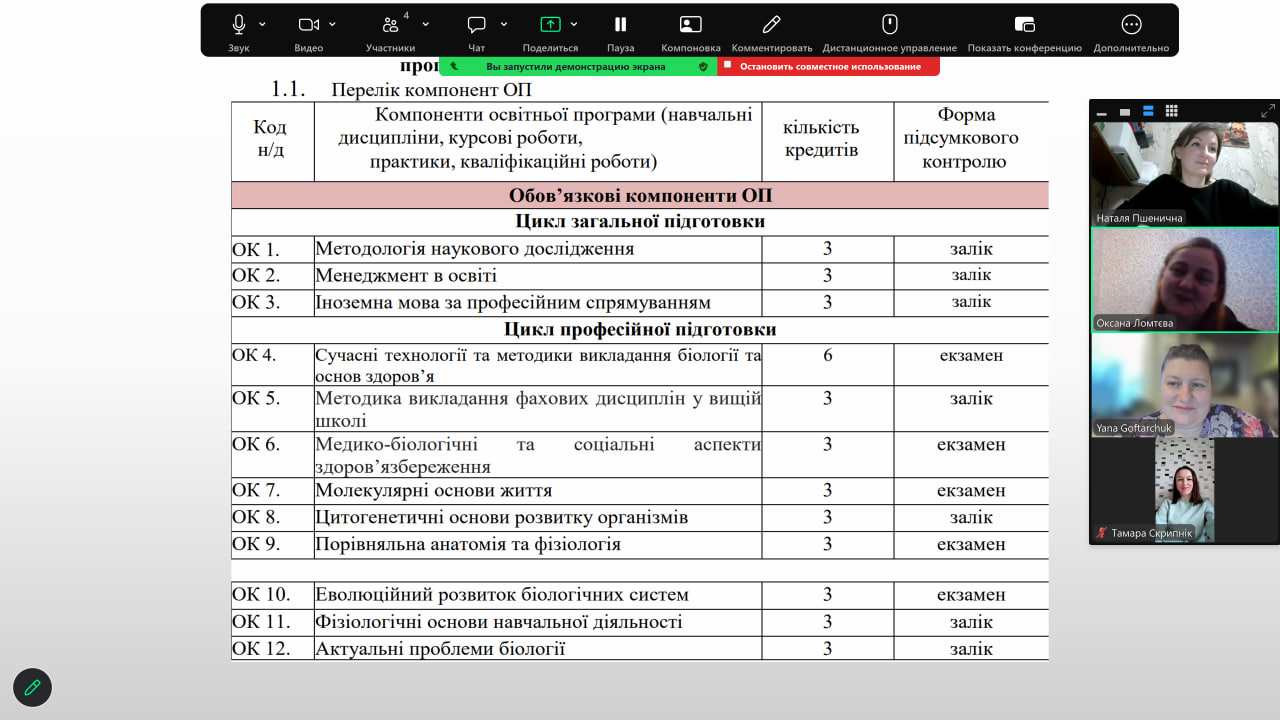The width and height of the screenshot is (1280, 720).
Task: Toggle the camera with Видео icon
Action: pyautogui.click(x=309, y=25)
